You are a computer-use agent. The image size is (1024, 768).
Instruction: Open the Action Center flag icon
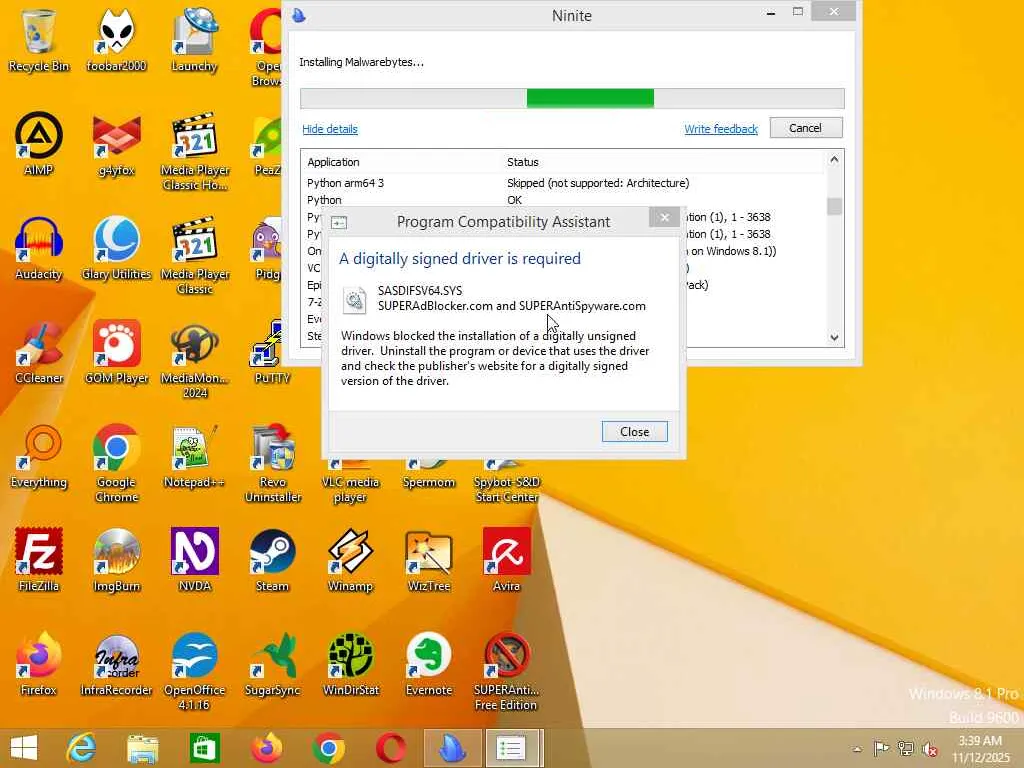[x=881, y=748]
